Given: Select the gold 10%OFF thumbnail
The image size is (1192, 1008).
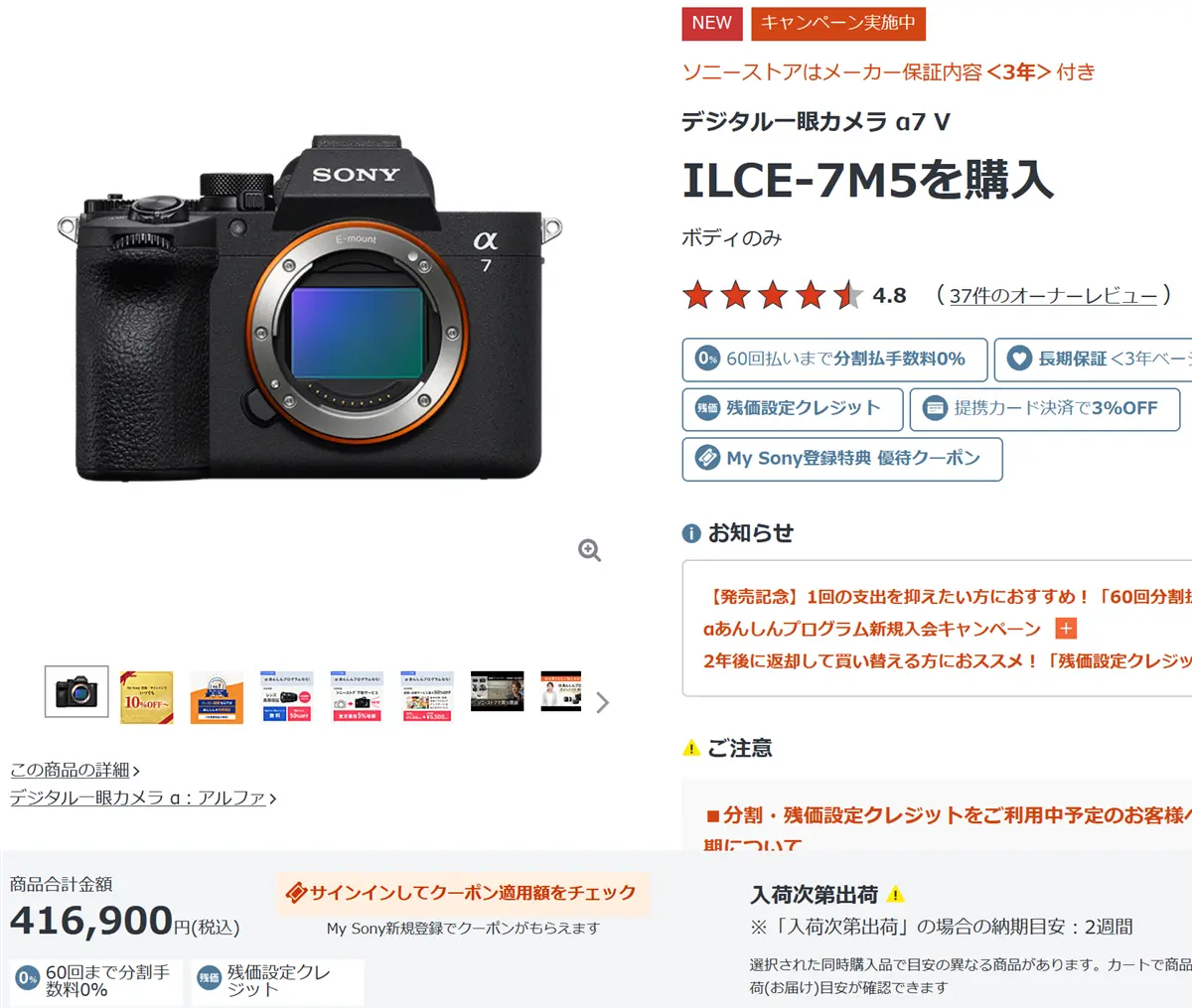Looking at the screenshot, I should click(x=147, y=696).
